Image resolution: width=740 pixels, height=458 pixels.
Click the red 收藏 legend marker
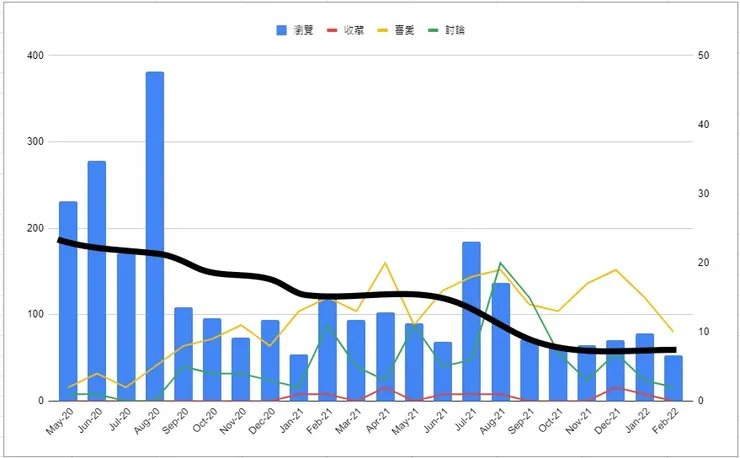[x=332, y=30]
